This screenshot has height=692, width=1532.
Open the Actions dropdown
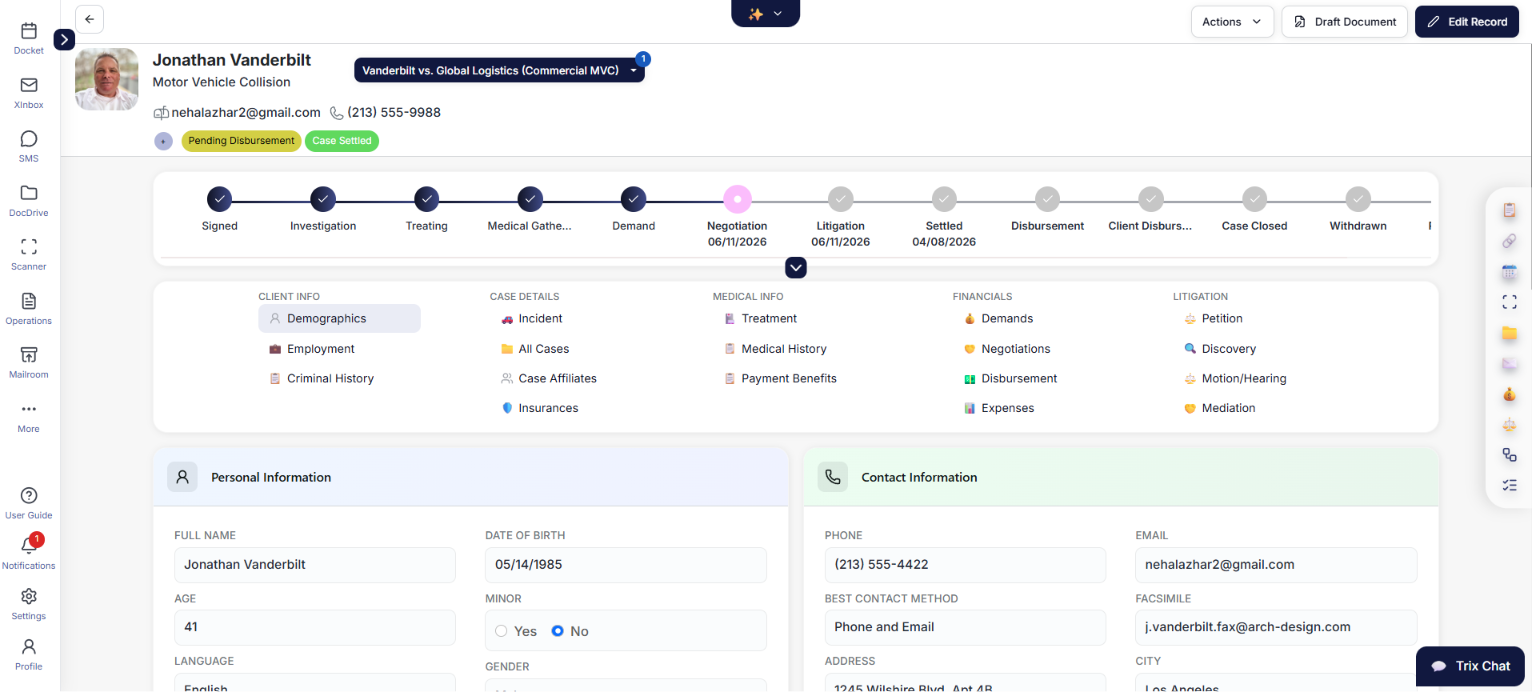tap(1232, 22)
